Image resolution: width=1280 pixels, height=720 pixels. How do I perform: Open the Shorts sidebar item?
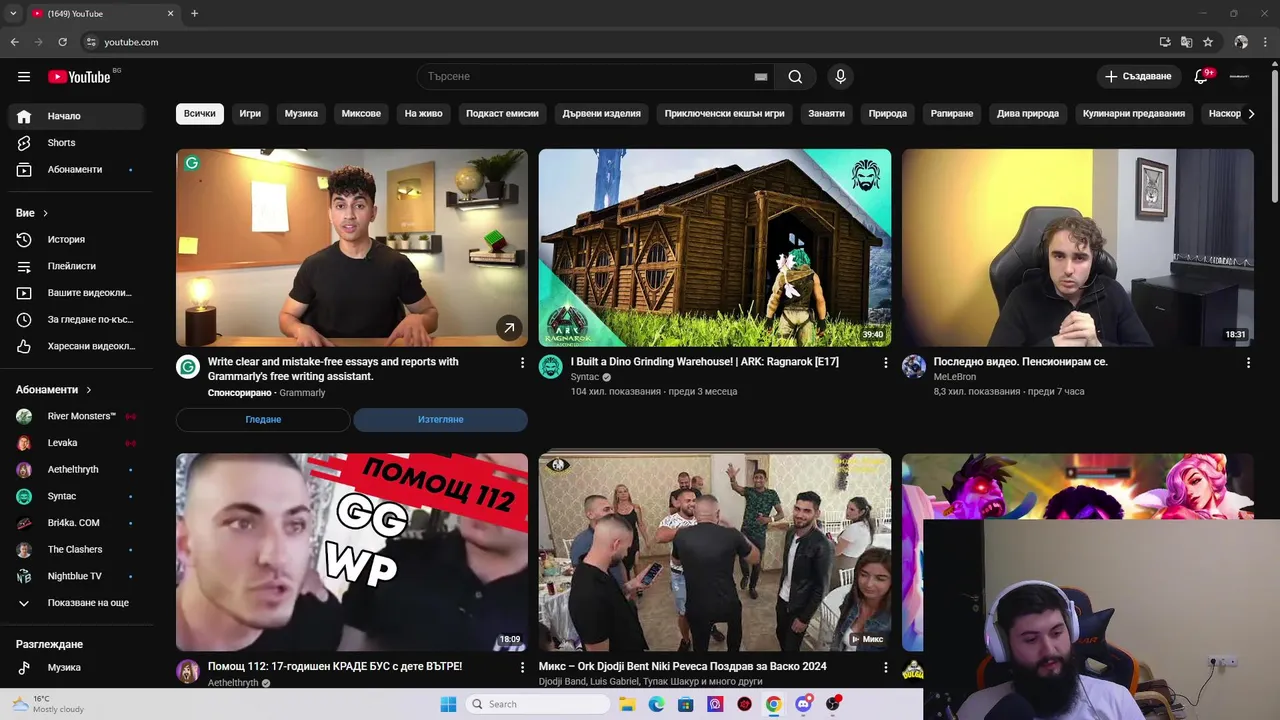[76, 143]
